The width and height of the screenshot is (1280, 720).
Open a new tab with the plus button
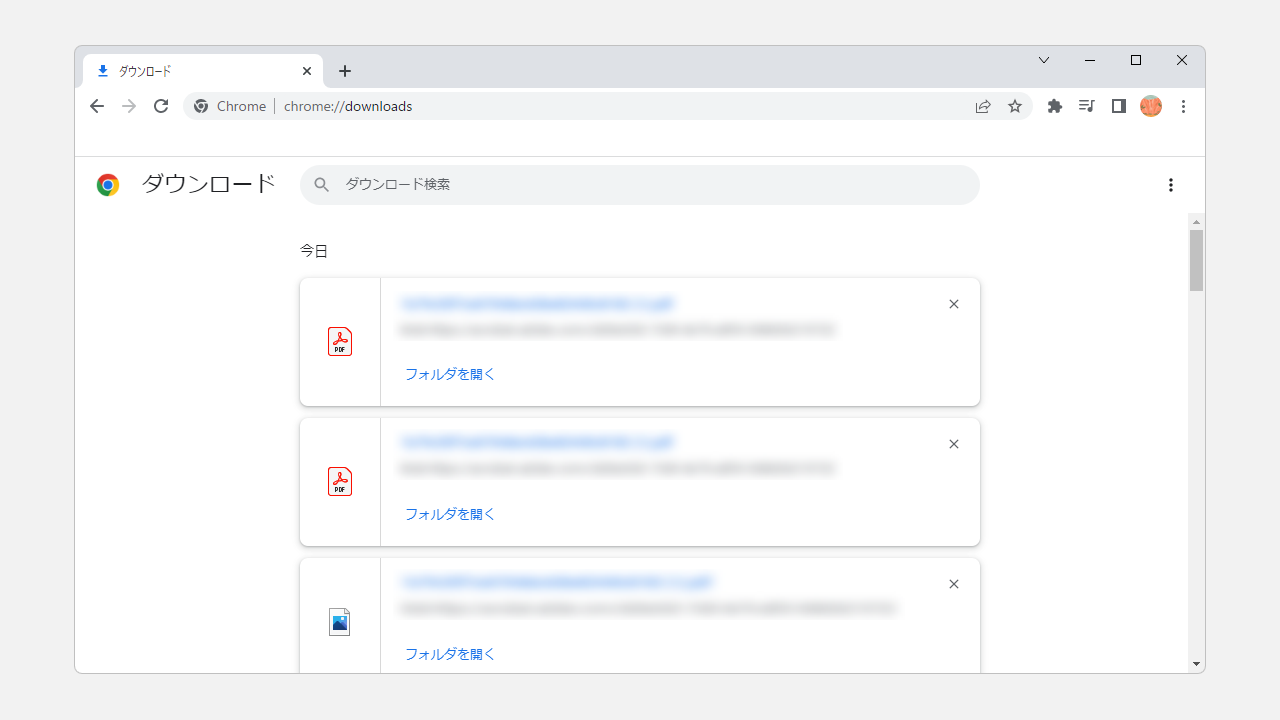click(345, 71)
